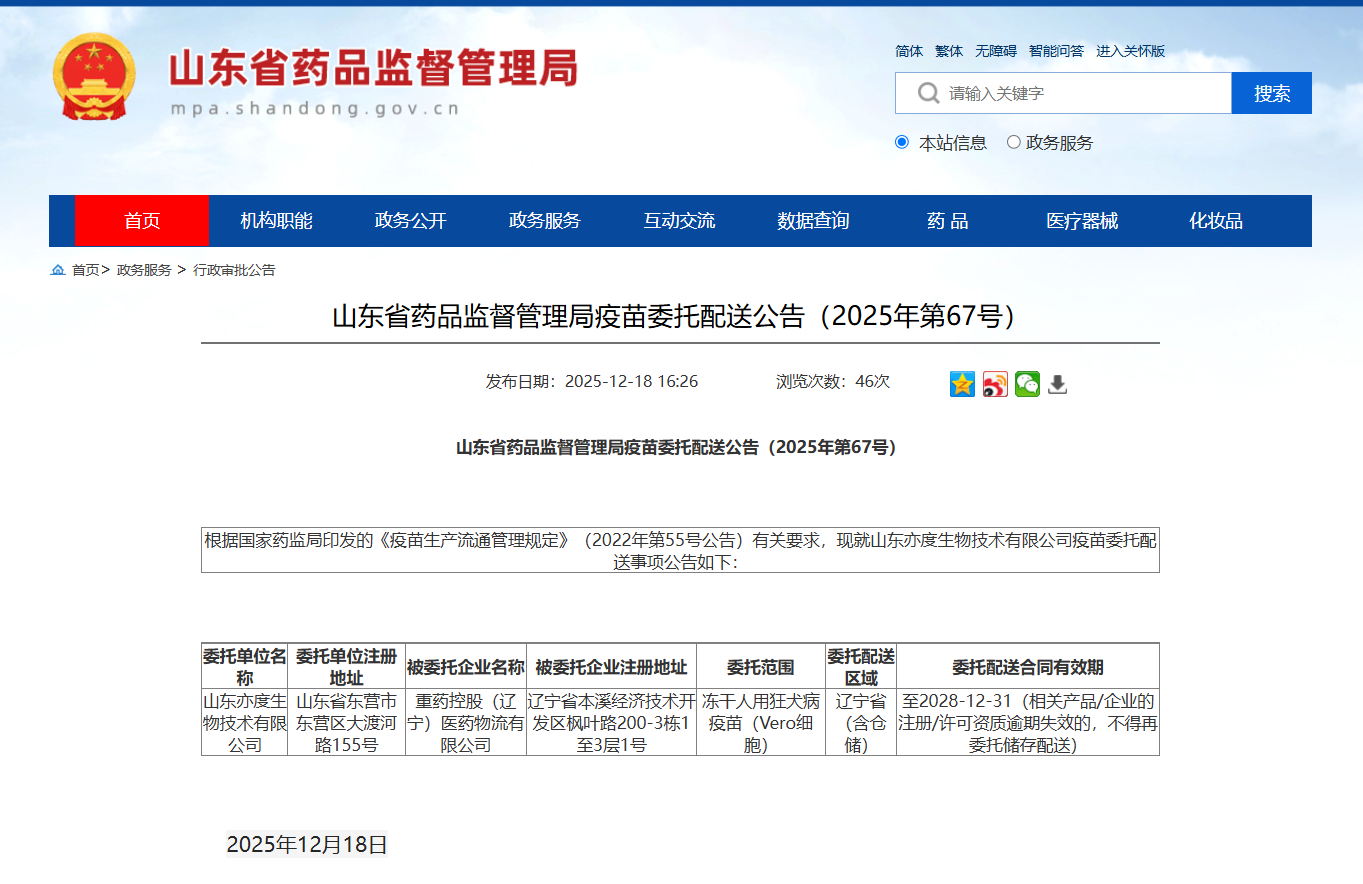Image resolution: width=1363 pixels, height=884 pixels.
Task: Enter 进入关怀版 care mode
Action: pyautogui.click(x=1130, y=51)
